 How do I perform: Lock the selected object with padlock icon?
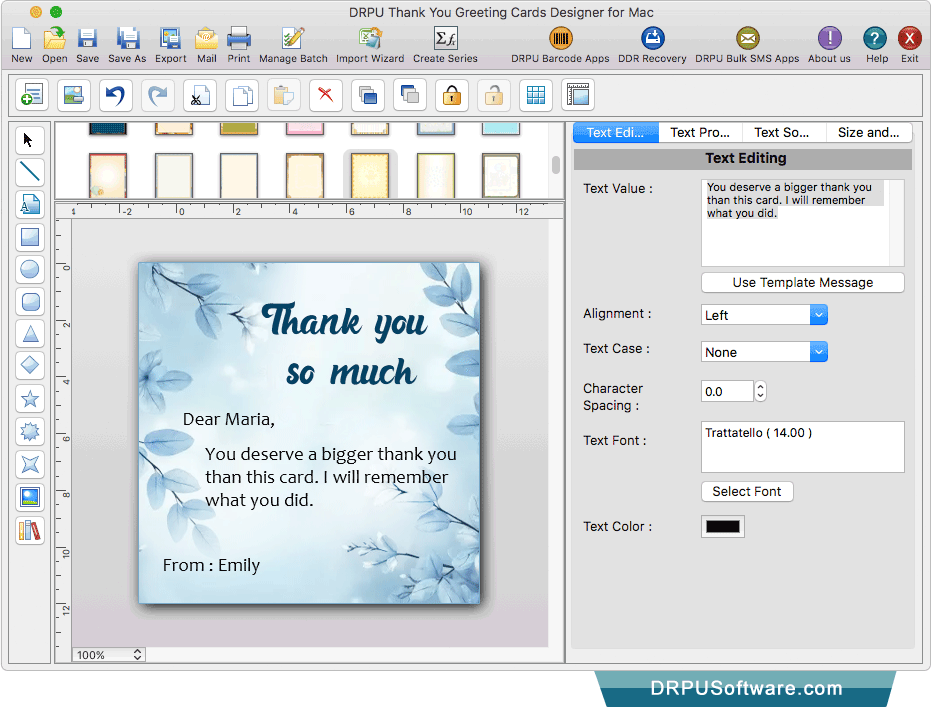(x=452, y=95)
